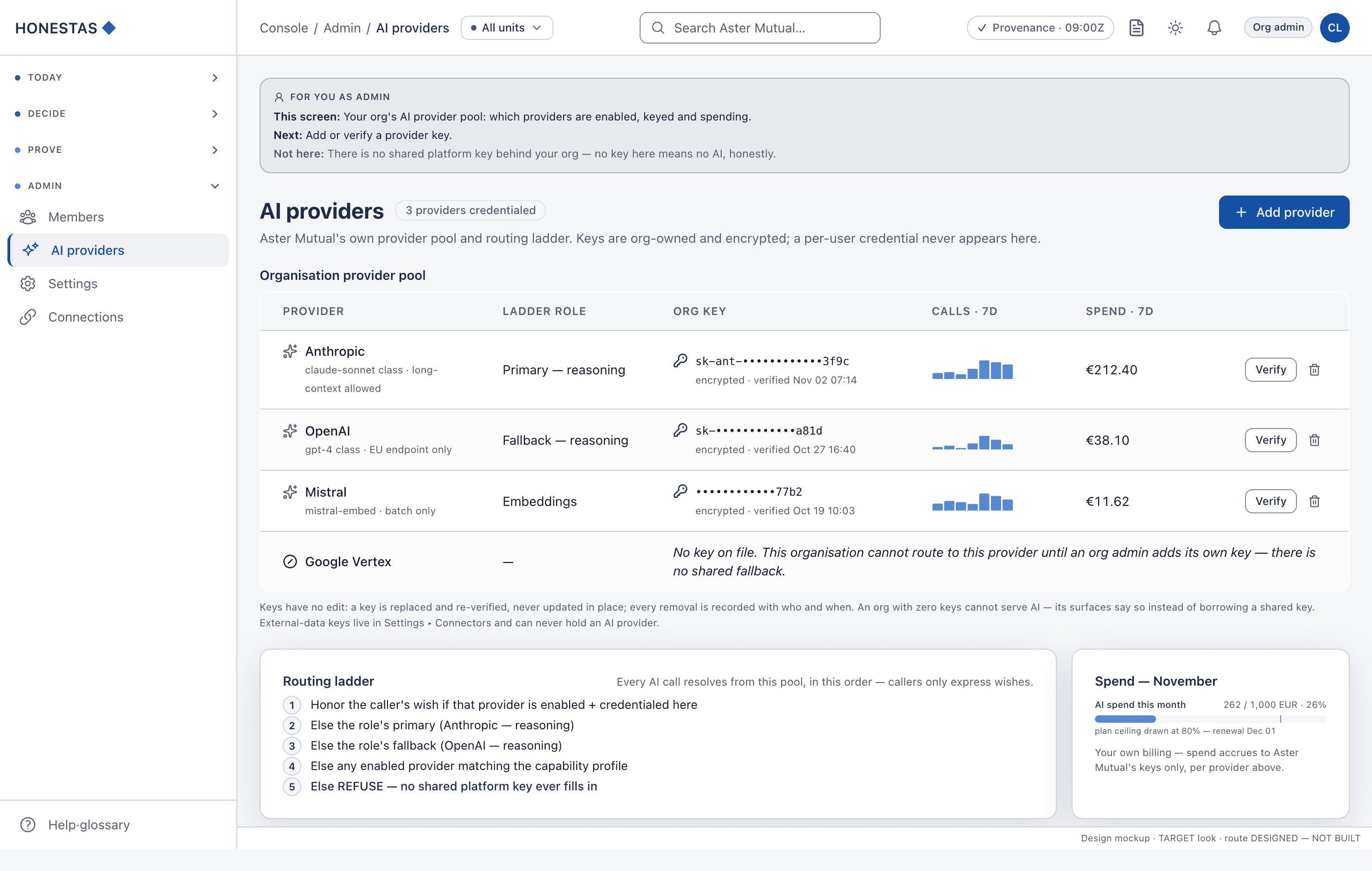The height and width of the screenshot is (871, 1372).
Task: Click the key icon beside the Mistral key
Action: tap(680, 491)
